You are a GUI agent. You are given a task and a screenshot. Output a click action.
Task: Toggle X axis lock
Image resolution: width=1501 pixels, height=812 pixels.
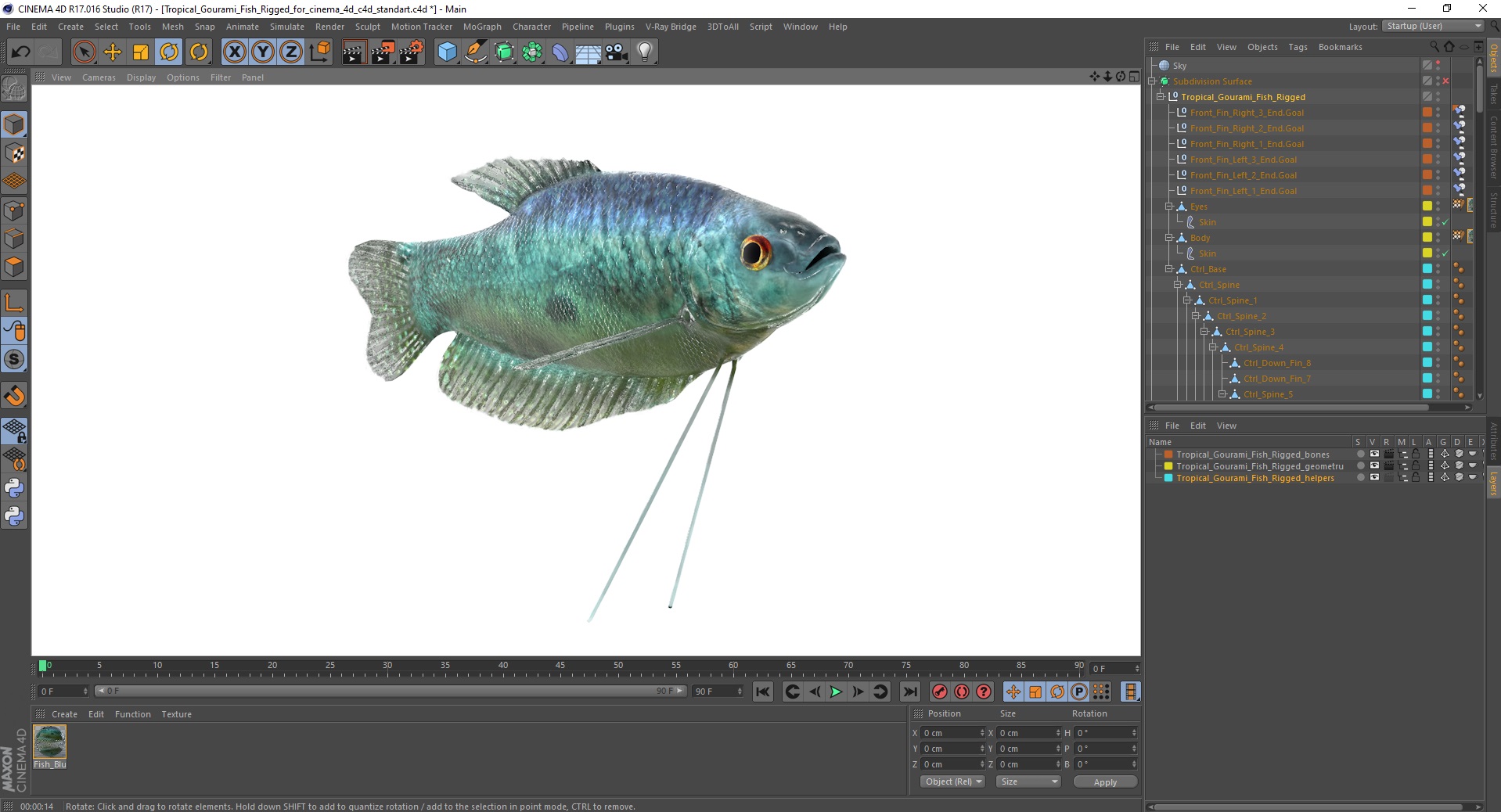pos(234,52)
